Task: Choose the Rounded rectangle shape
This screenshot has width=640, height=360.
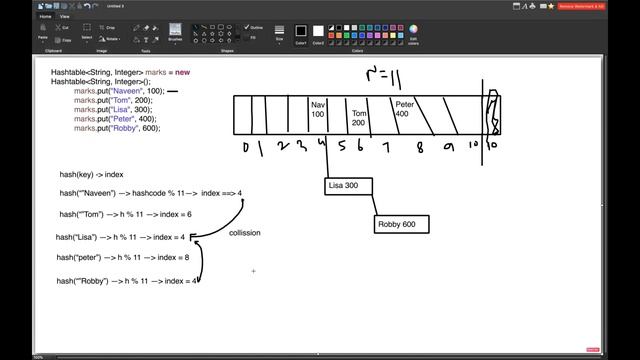Action: [221, 27]
